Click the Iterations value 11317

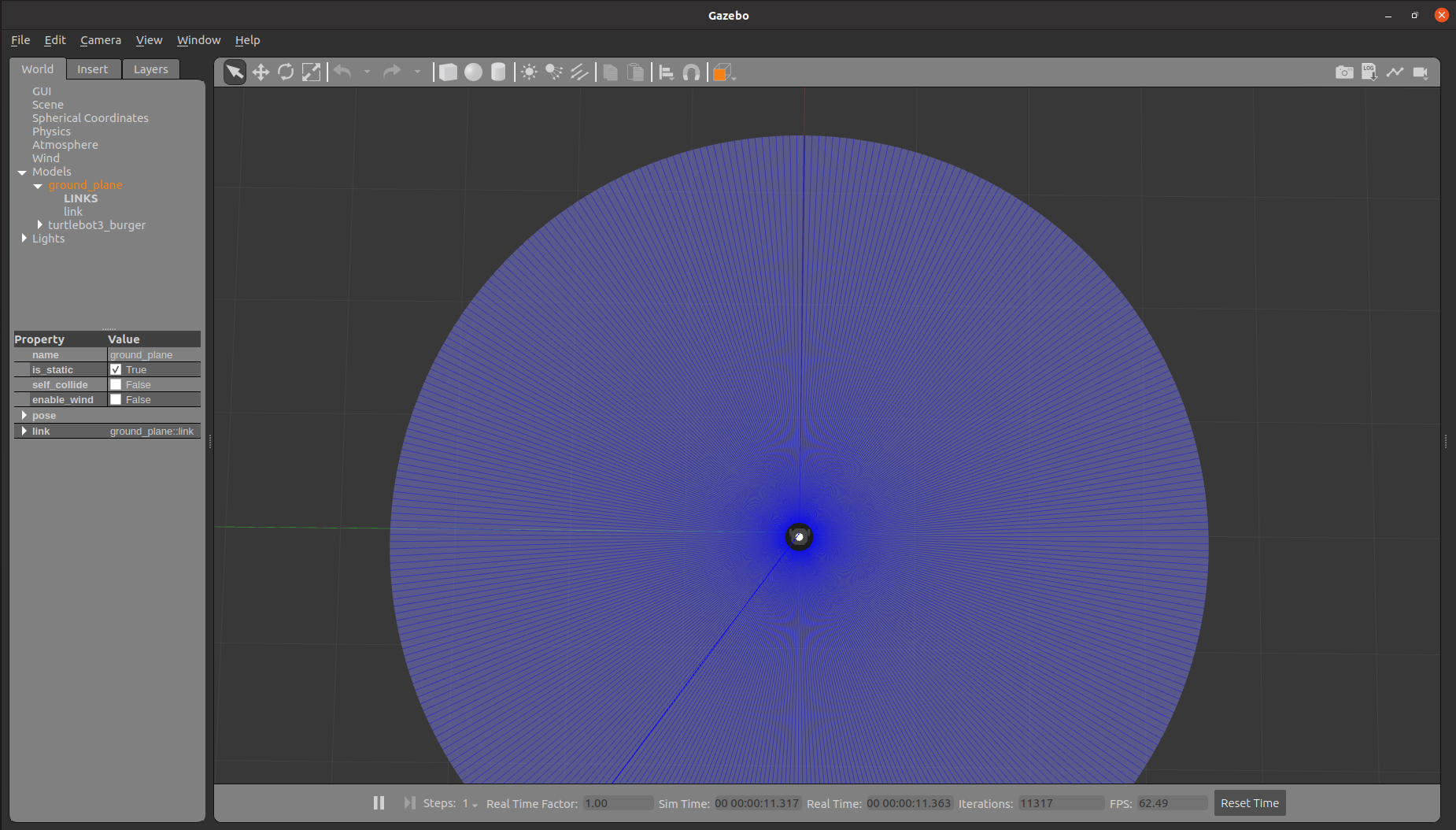click(1061, 803)
